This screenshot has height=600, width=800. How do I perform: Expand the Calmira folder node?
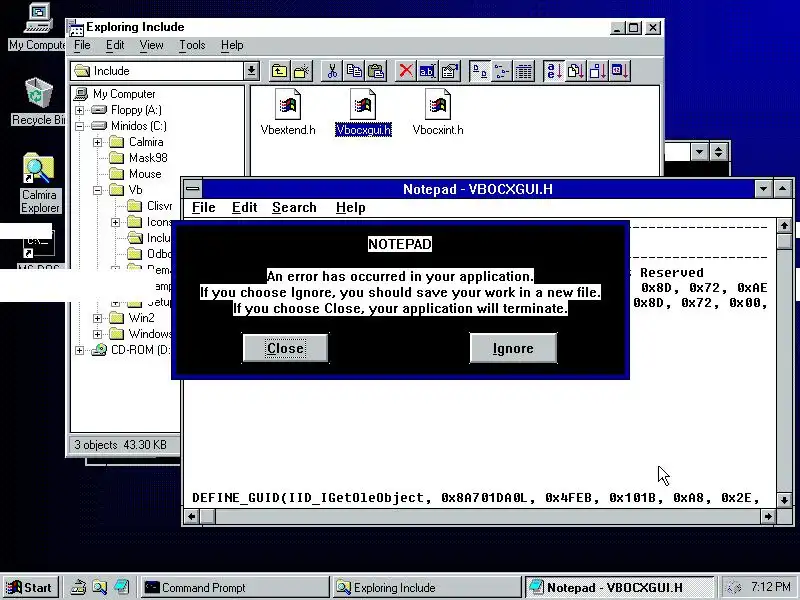coord(97,142)
